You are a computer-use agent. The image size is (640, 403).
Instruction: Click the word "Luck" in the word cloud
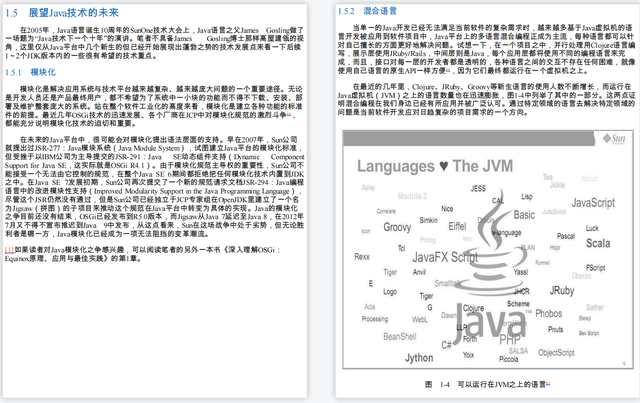point(592,228)
